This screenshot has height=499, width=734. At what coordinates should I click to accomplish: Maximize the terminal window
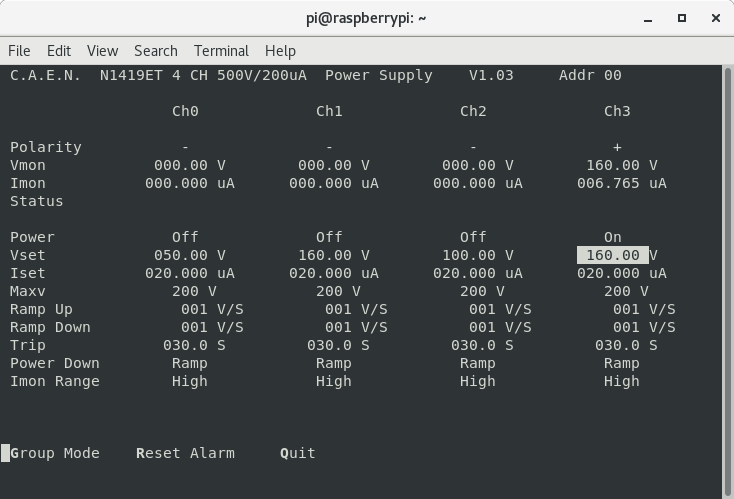682,18
